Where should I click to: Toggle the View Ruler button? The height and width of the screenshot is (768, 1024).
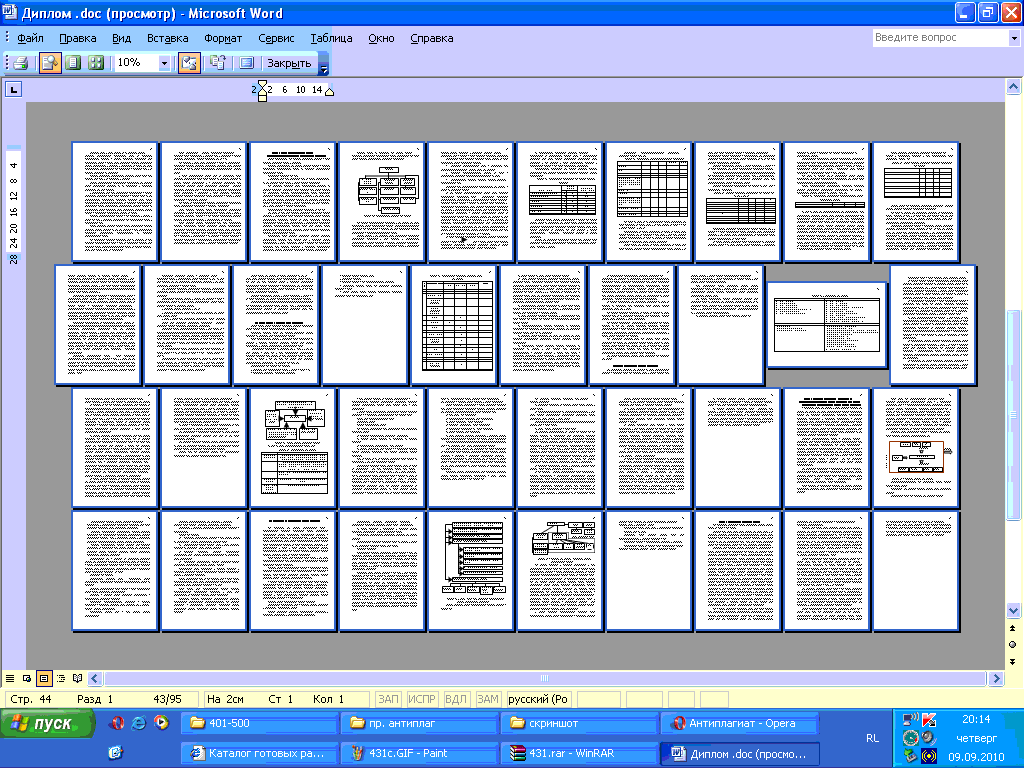[189, 63]
